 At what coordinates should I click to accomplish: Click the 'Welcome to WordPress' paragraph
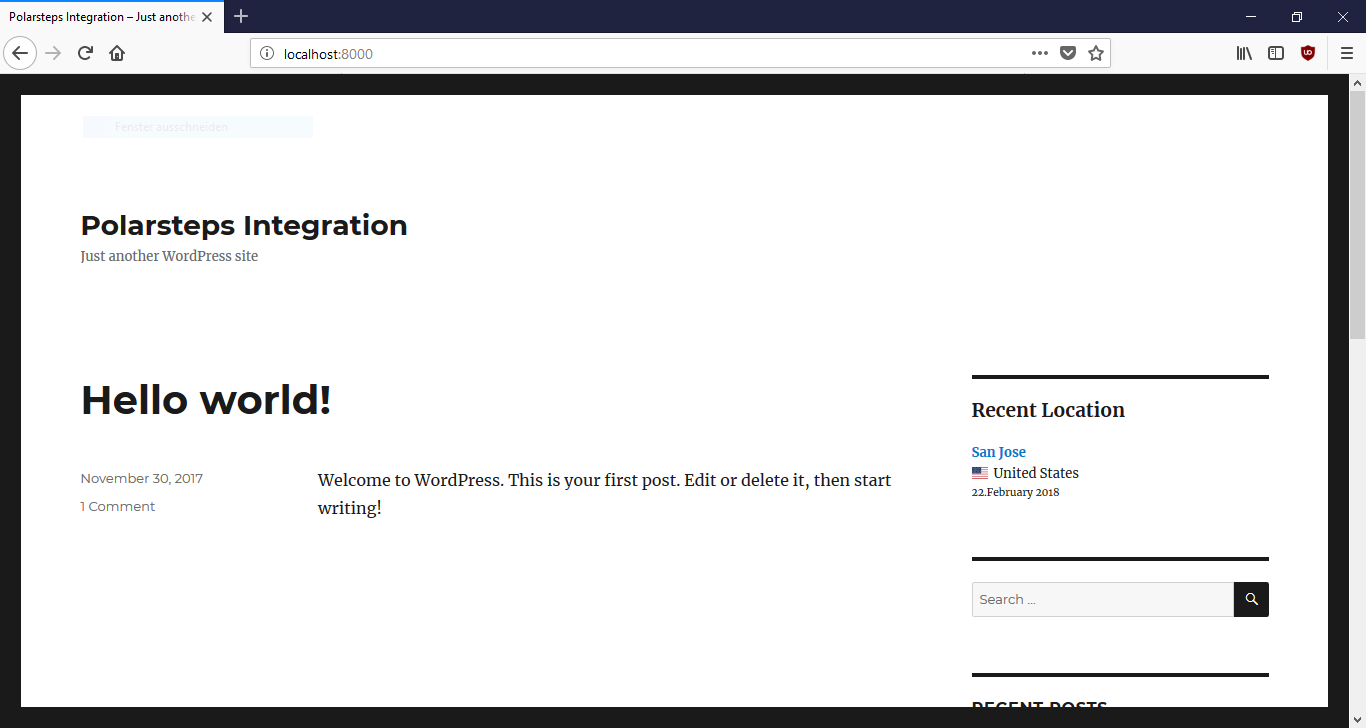click(605, 494)
